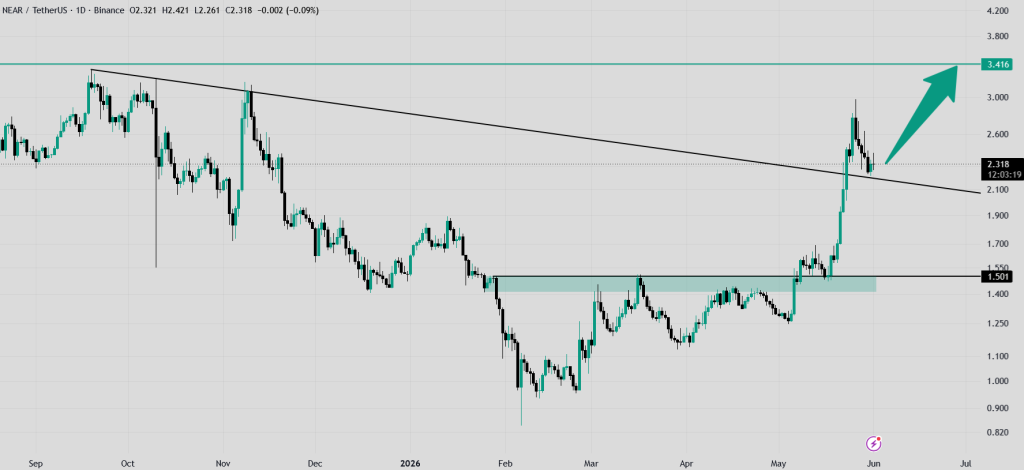Click the current price label 2.318
The image size is (1024, 470).
[998, 164]
